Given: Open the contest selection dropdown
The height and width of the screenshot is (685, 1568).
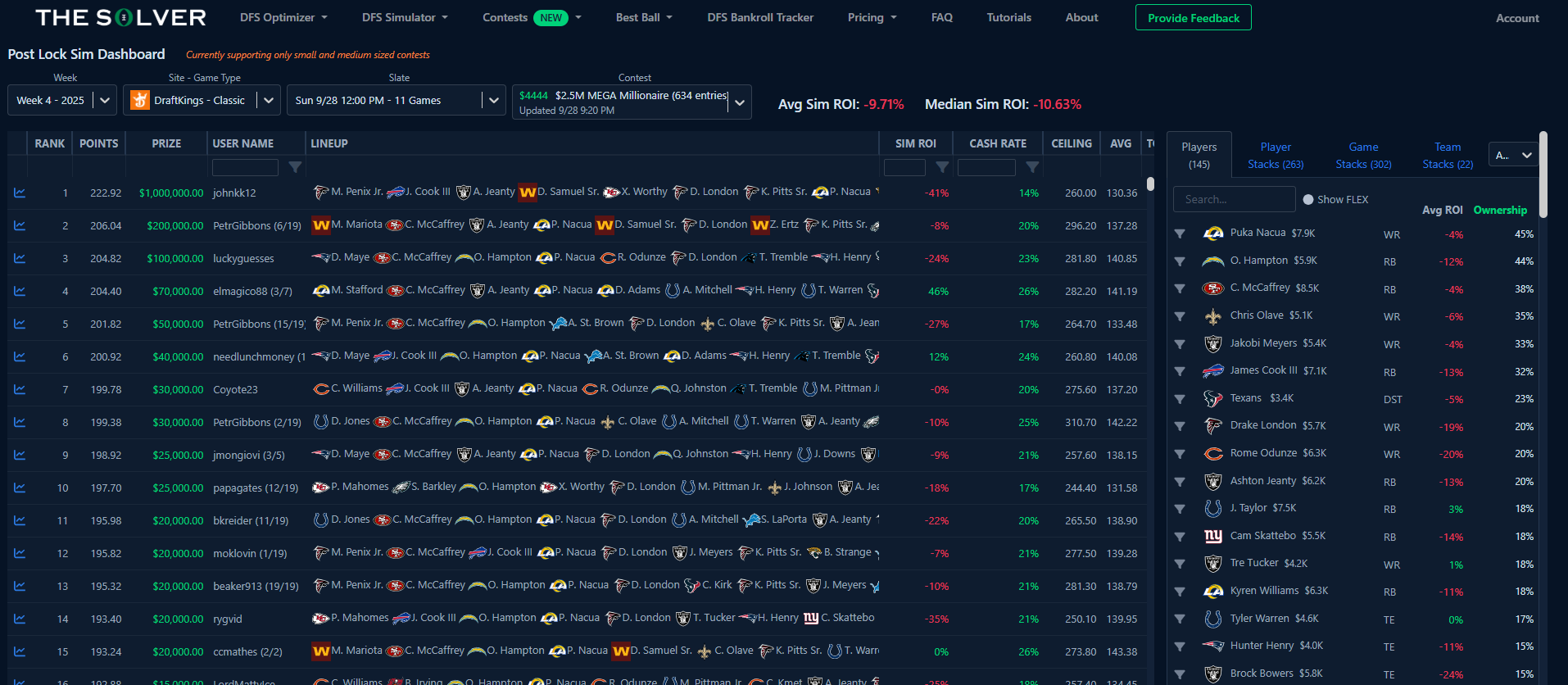Looking at the screenshot, I should [x=740, y=102].
